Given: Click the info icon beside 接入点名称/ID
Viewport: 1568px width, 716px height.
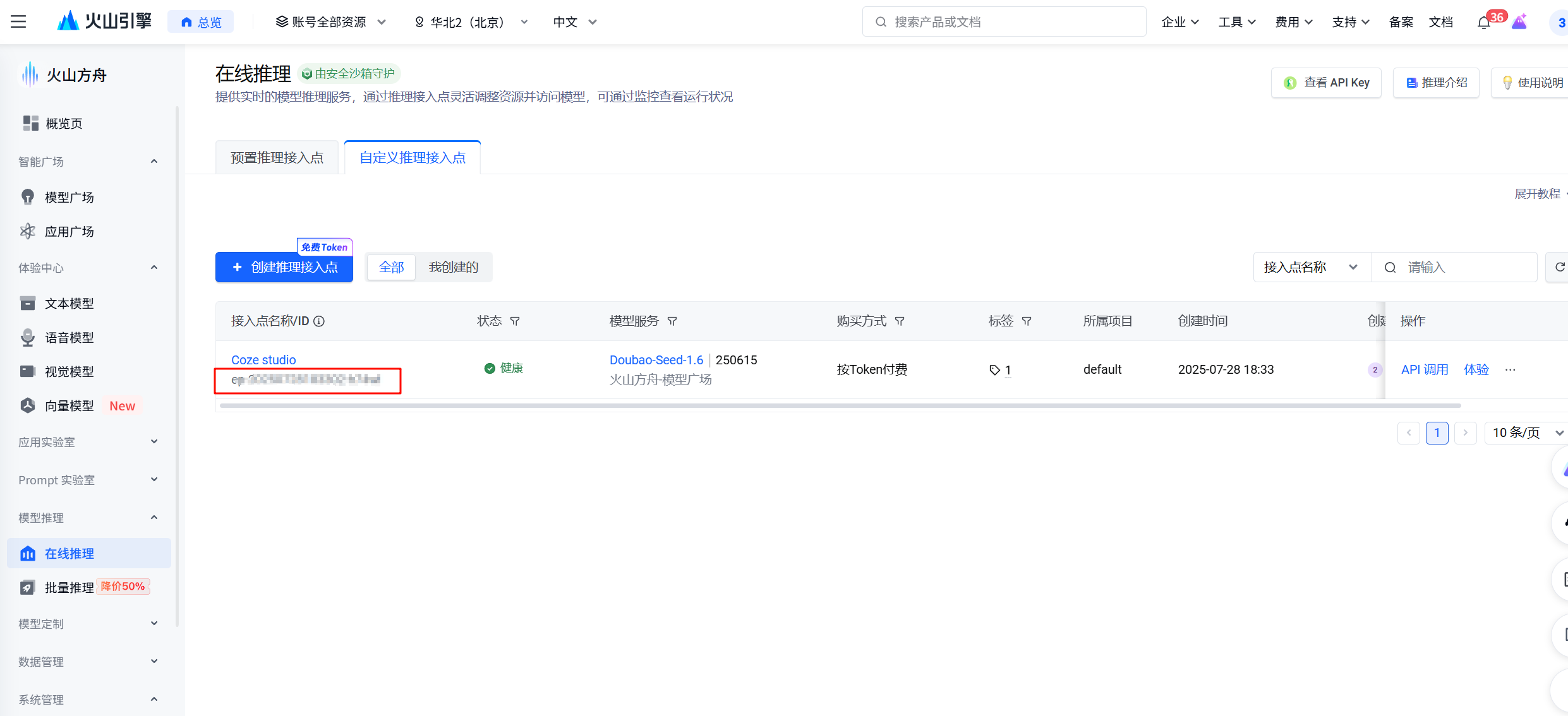Looking at the screenshot, I should click(320, 321).
